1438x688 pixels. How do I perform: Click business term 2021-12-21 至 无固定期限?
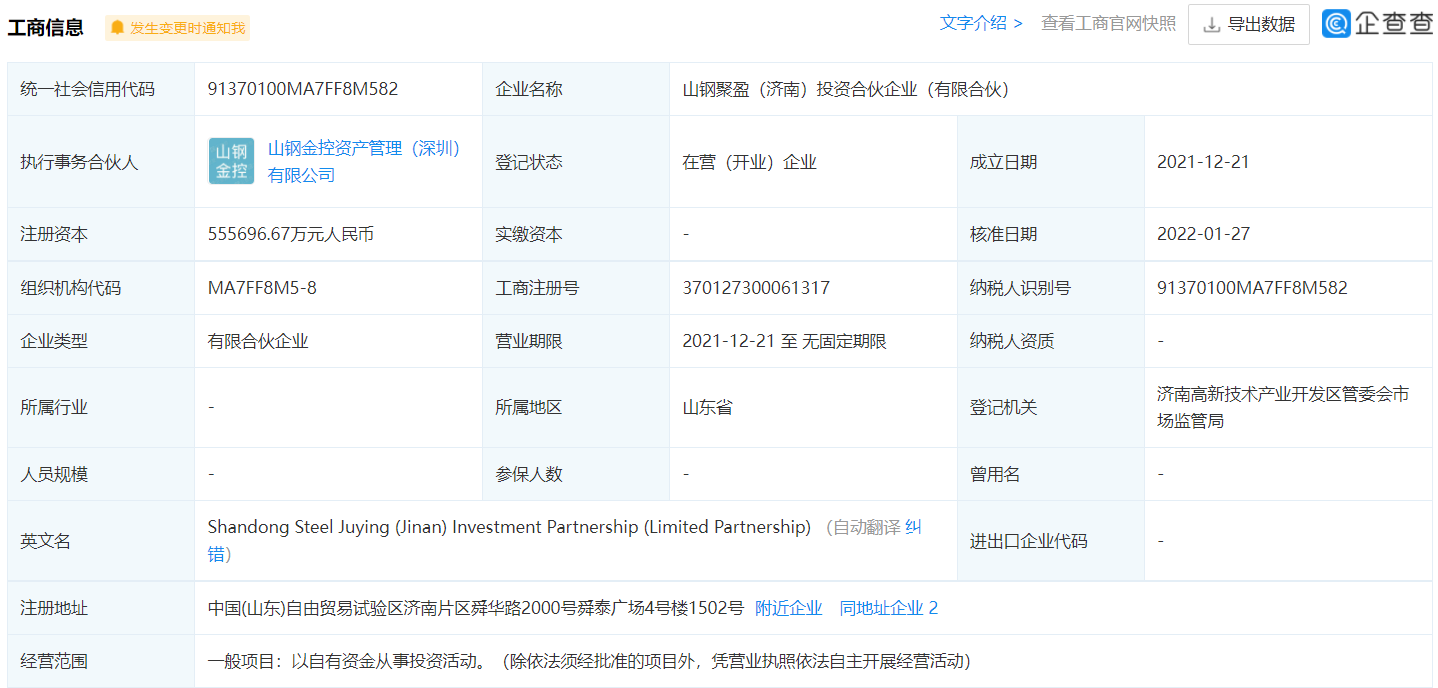coord(784,341)
